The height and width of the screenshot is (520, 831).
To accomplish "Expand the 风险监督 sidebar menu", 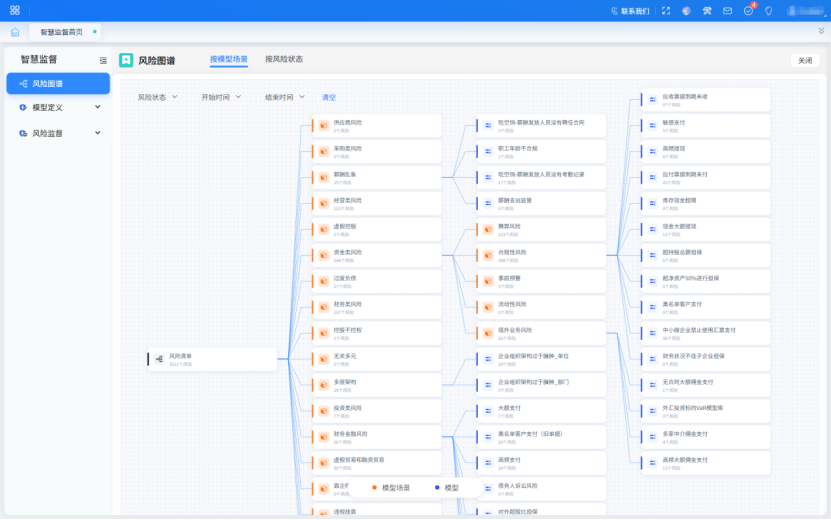I will 58,134.
